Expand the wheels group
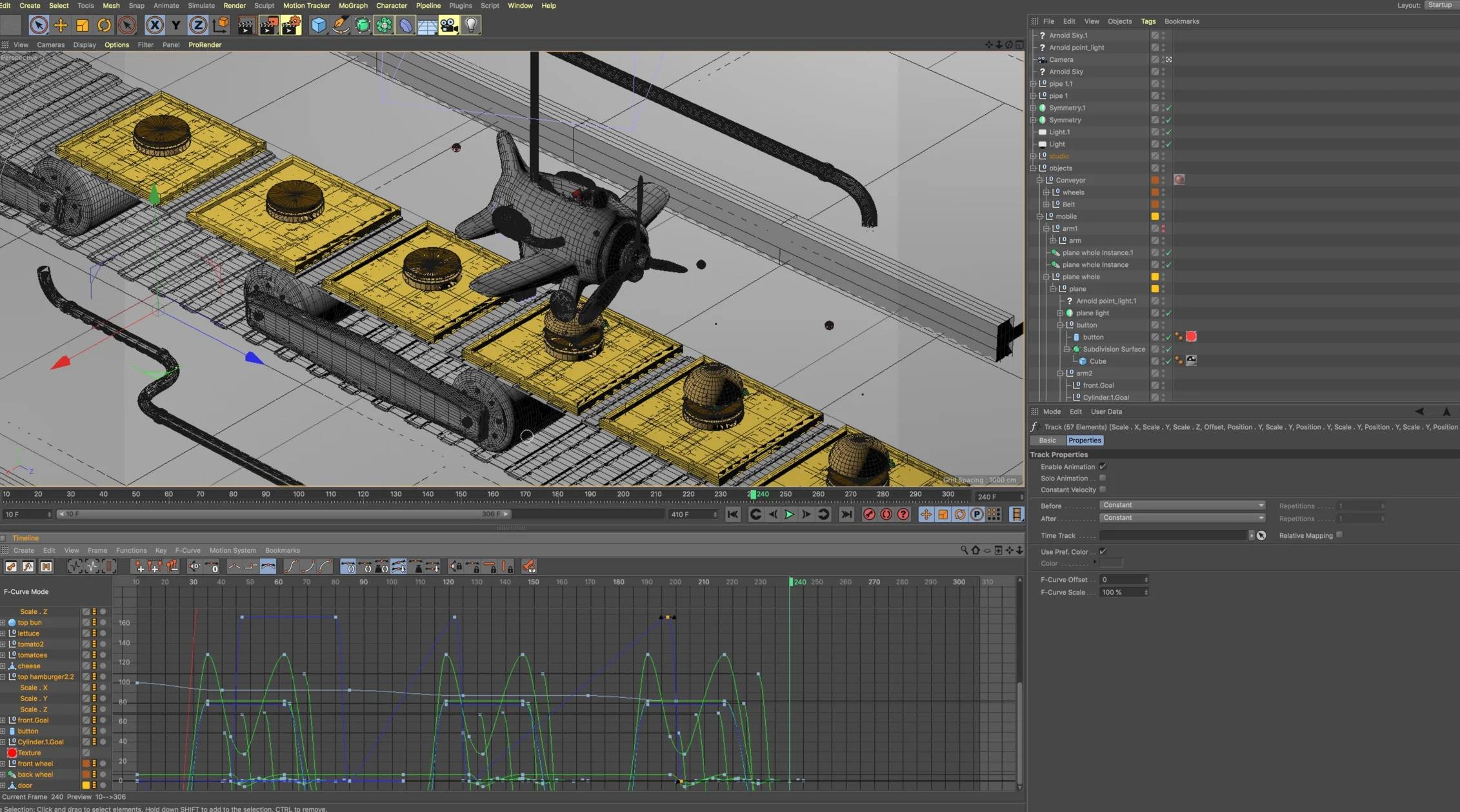Viewport: 1460px width, 812px height. 1046,192
